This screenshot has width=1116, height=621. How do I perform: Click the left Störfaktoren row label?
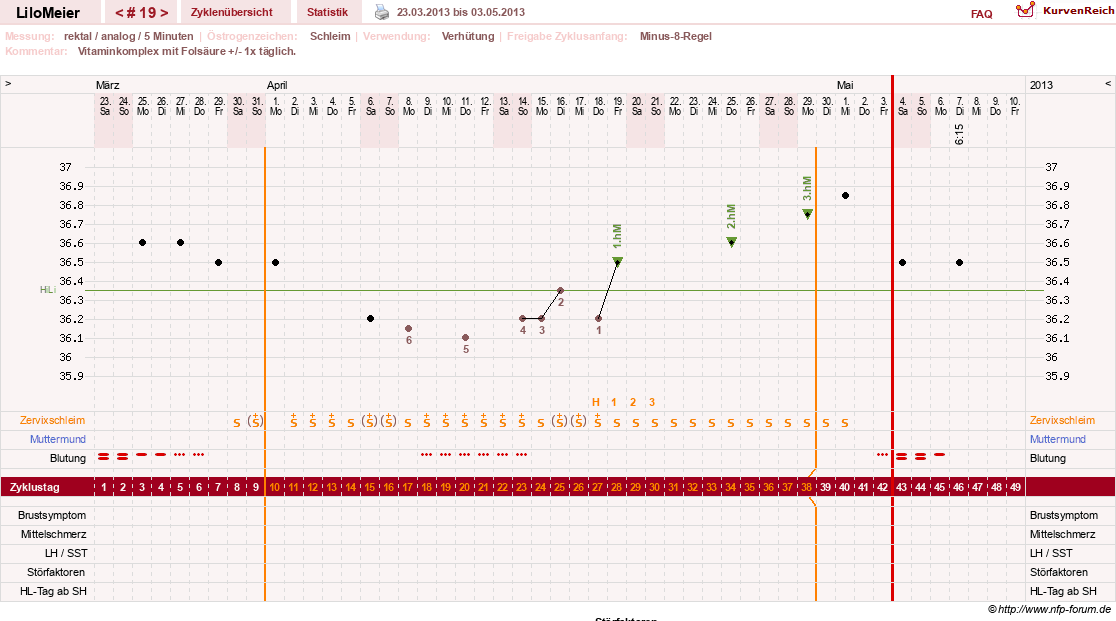click(x=57, y=572)
